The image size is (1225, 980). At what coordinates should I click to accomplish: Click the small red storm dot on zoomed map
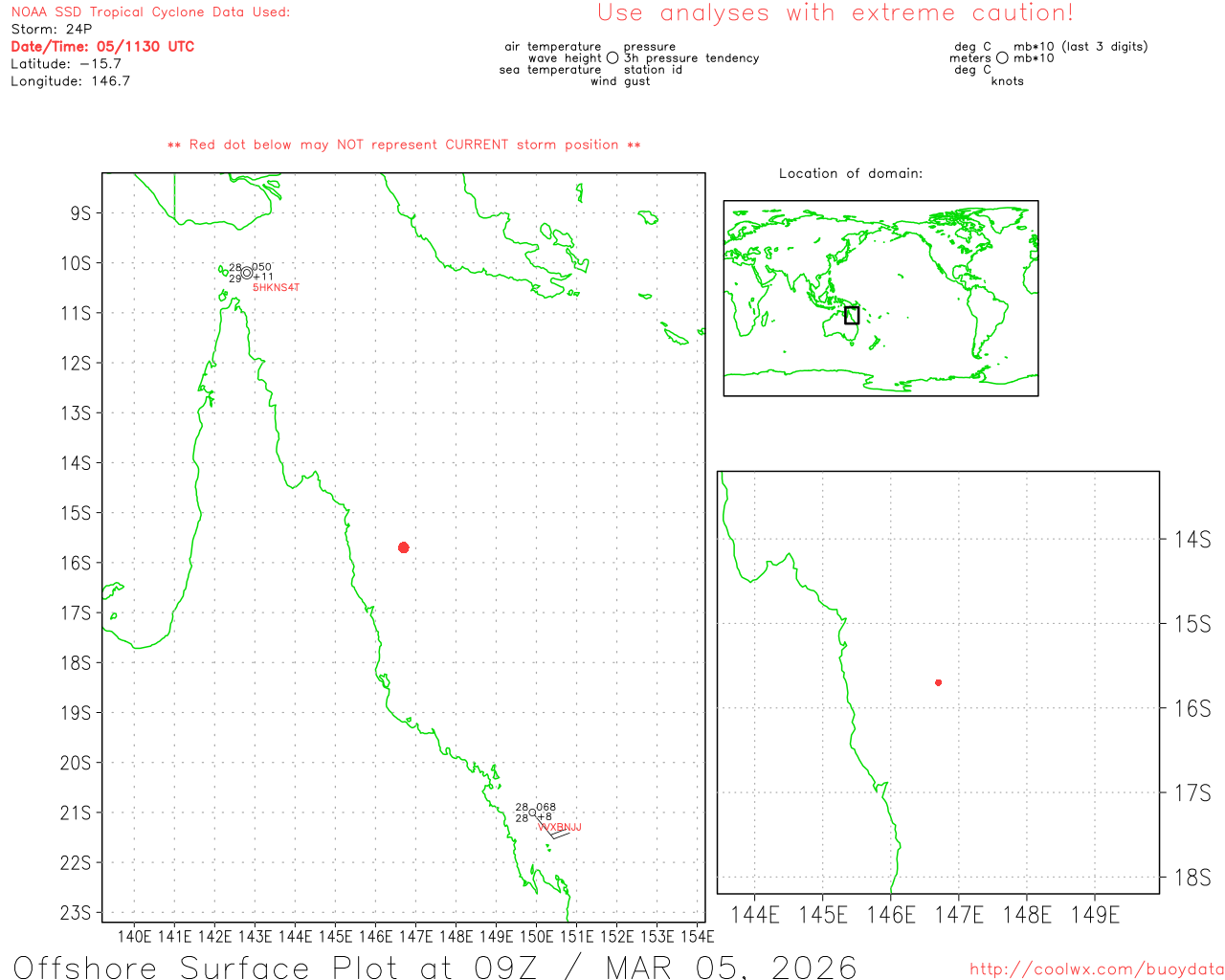[939, 682]
